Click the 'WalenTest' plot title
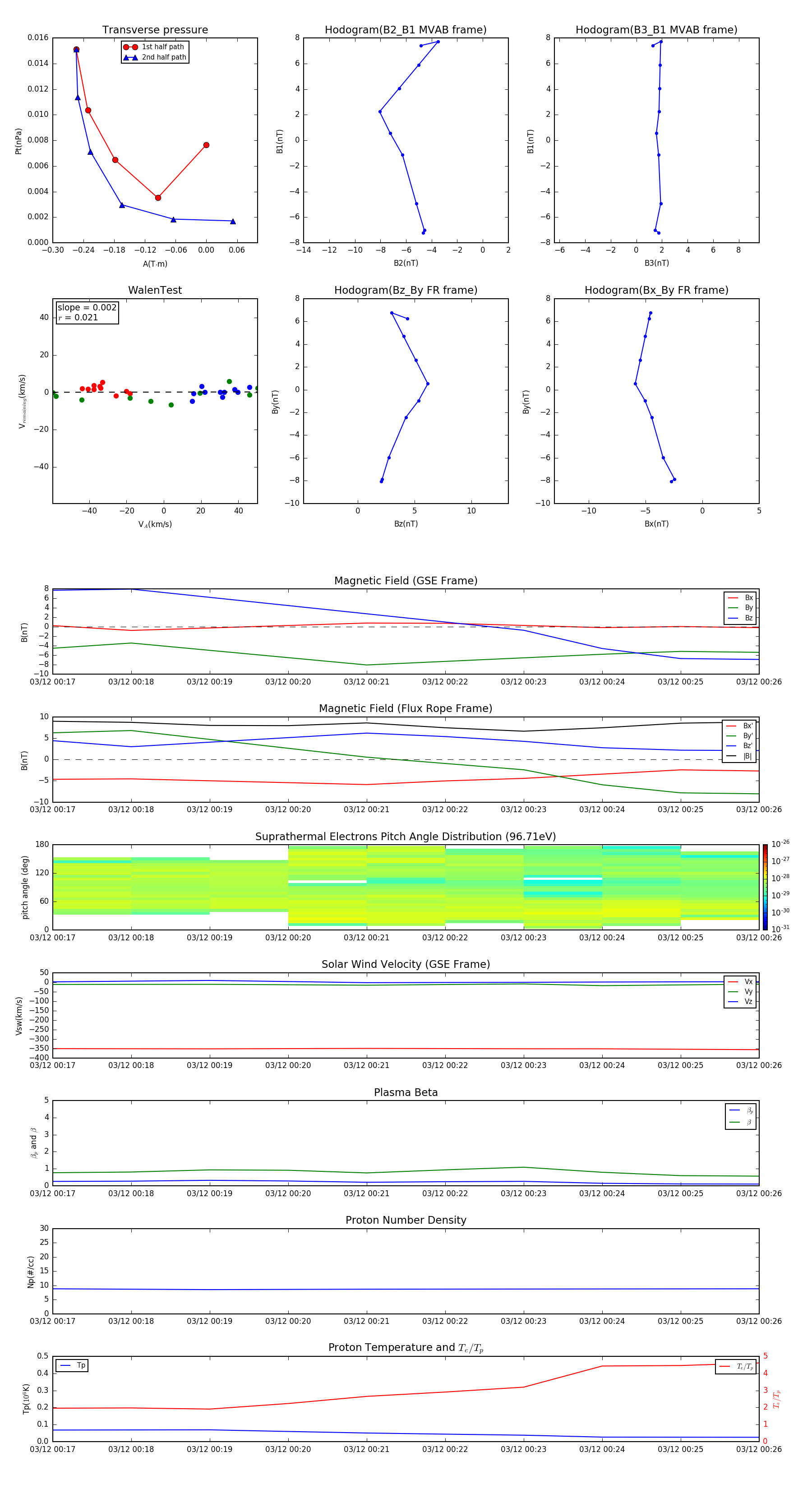 click(x=155, y=290)
